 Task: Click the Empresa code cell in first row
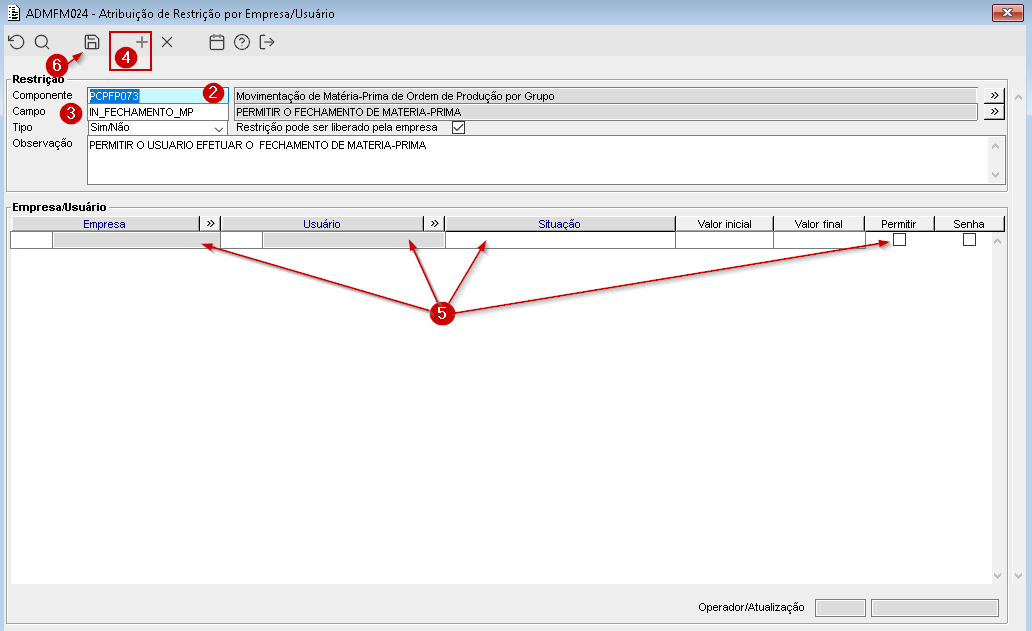[x=32, y=240]
